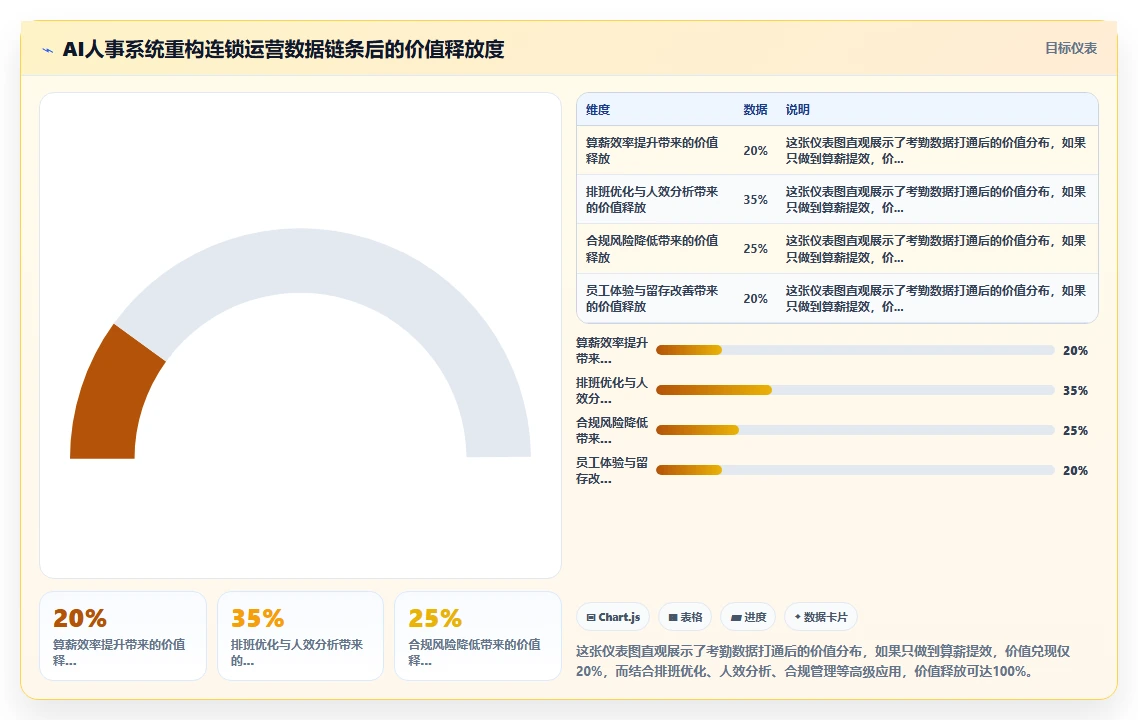
Task: Click the 35% value in the table
Action: click(755, 200)
